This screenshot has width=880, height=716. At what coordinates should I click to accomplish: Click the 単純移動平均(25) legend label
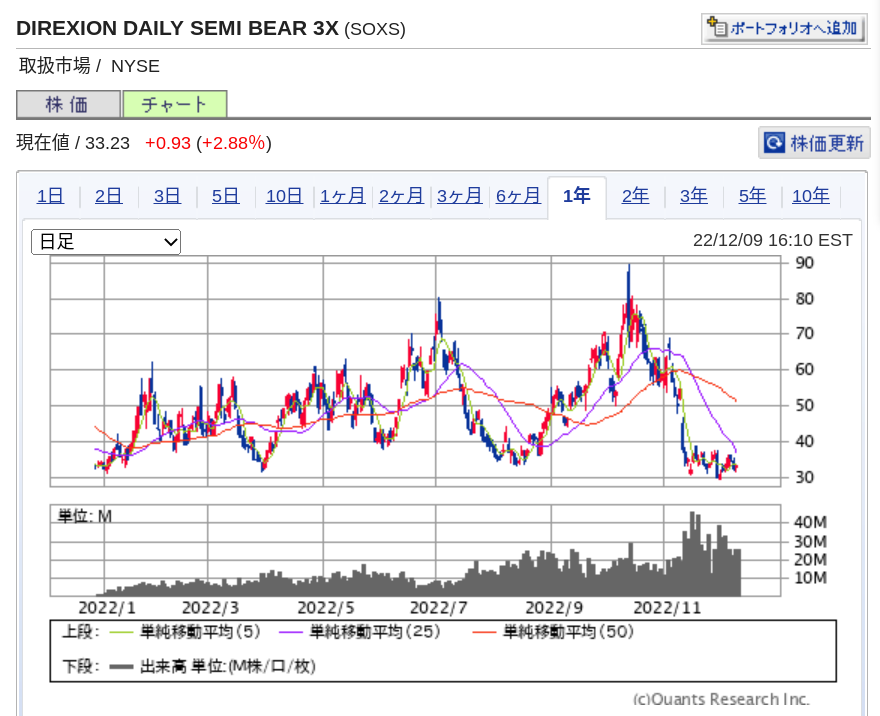[x=375, y=632]
